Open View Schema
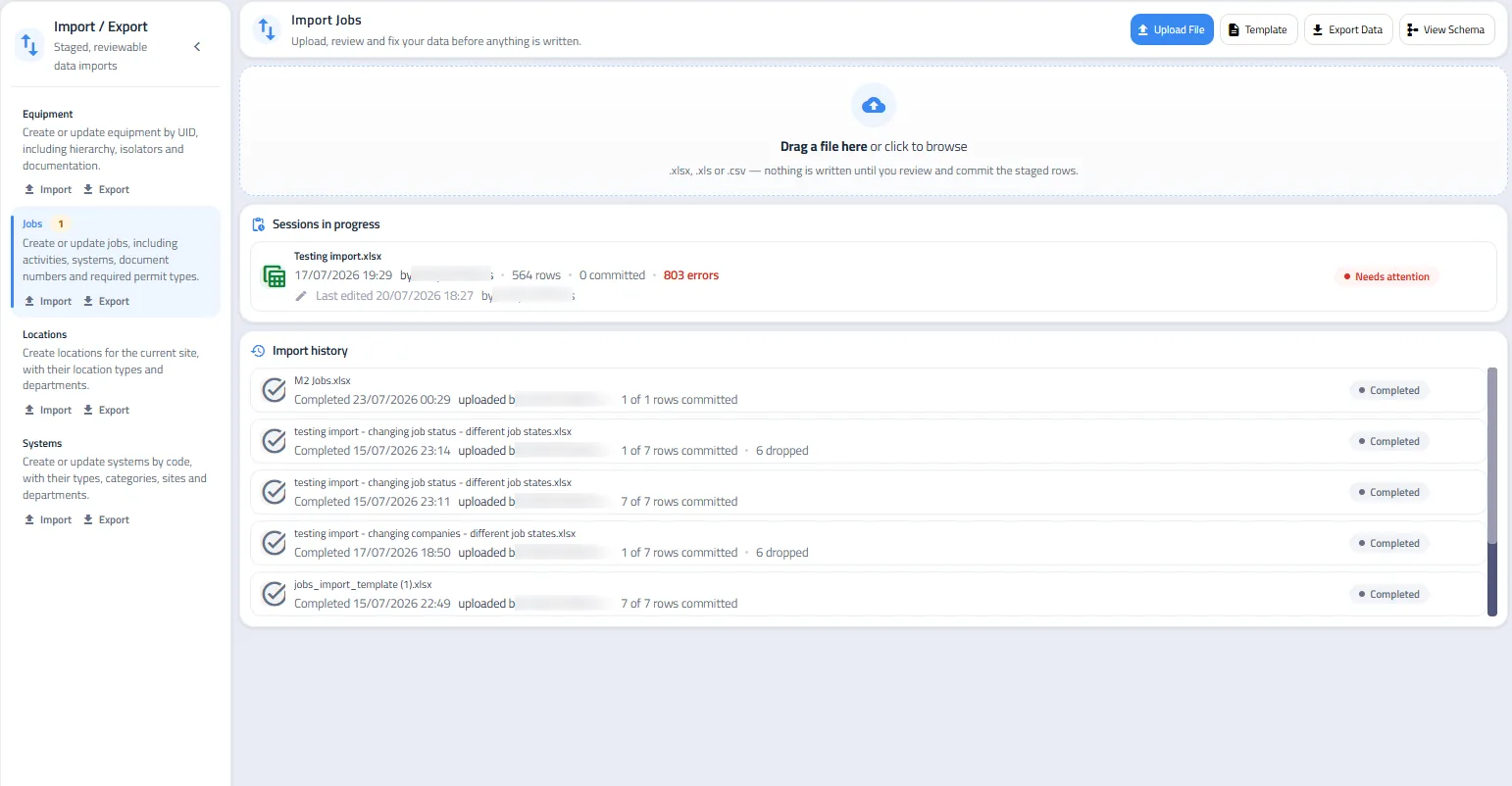 point(1446,29)
